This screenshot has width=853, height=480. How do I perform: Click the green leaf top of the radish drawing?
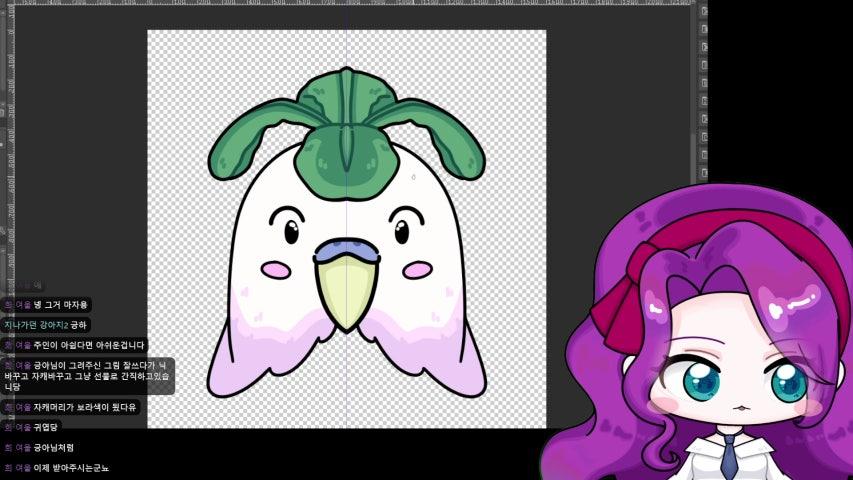[x=347, y=133]
